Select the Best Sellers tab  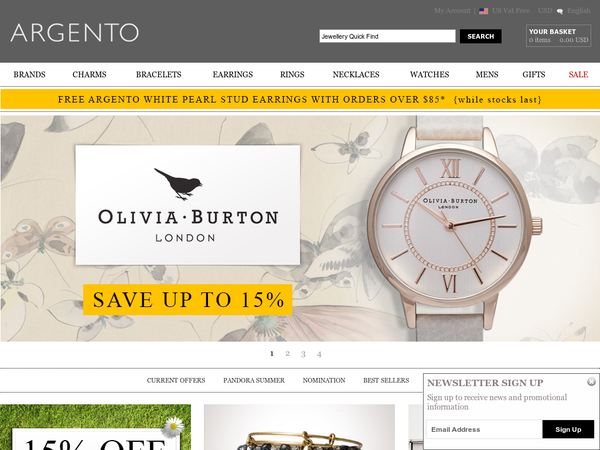pos(386,380)
